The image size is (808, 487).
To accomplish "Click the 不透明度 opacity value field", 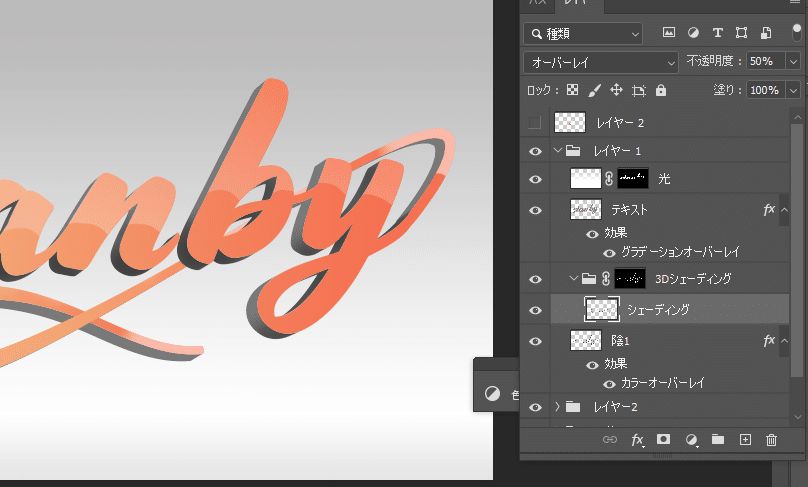I will tap(766, 61).
